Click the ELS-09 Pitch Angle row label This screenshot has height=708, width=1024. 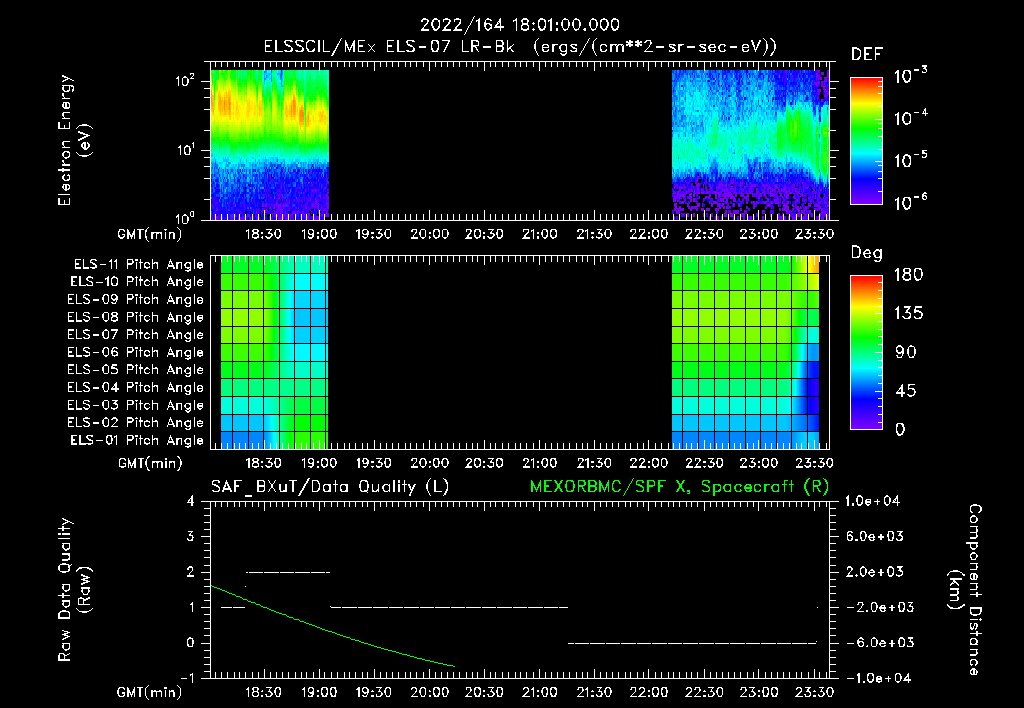tap(136, 300)
